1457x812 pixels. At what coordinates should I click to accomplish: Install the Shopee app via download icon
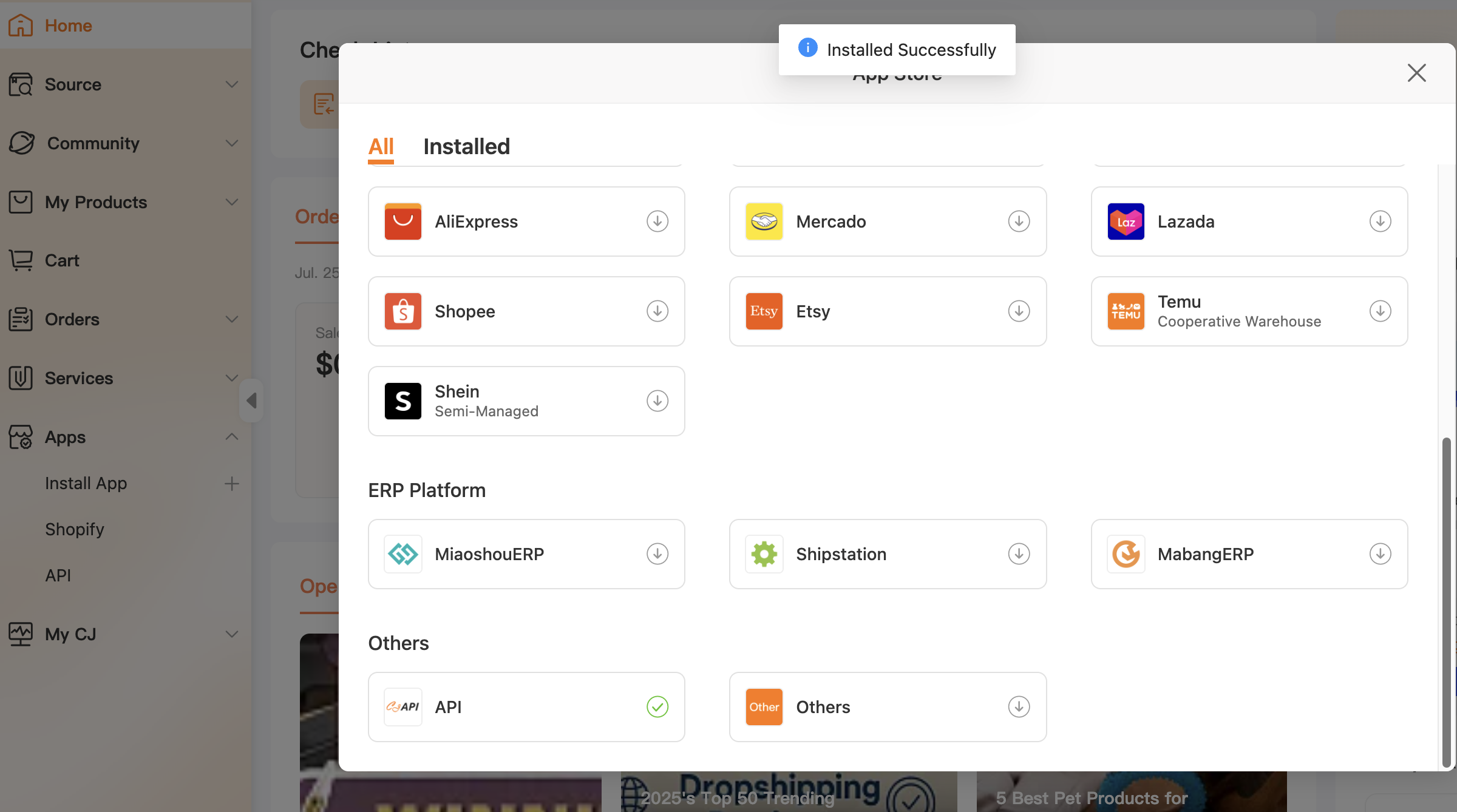[x=657, y=311]
